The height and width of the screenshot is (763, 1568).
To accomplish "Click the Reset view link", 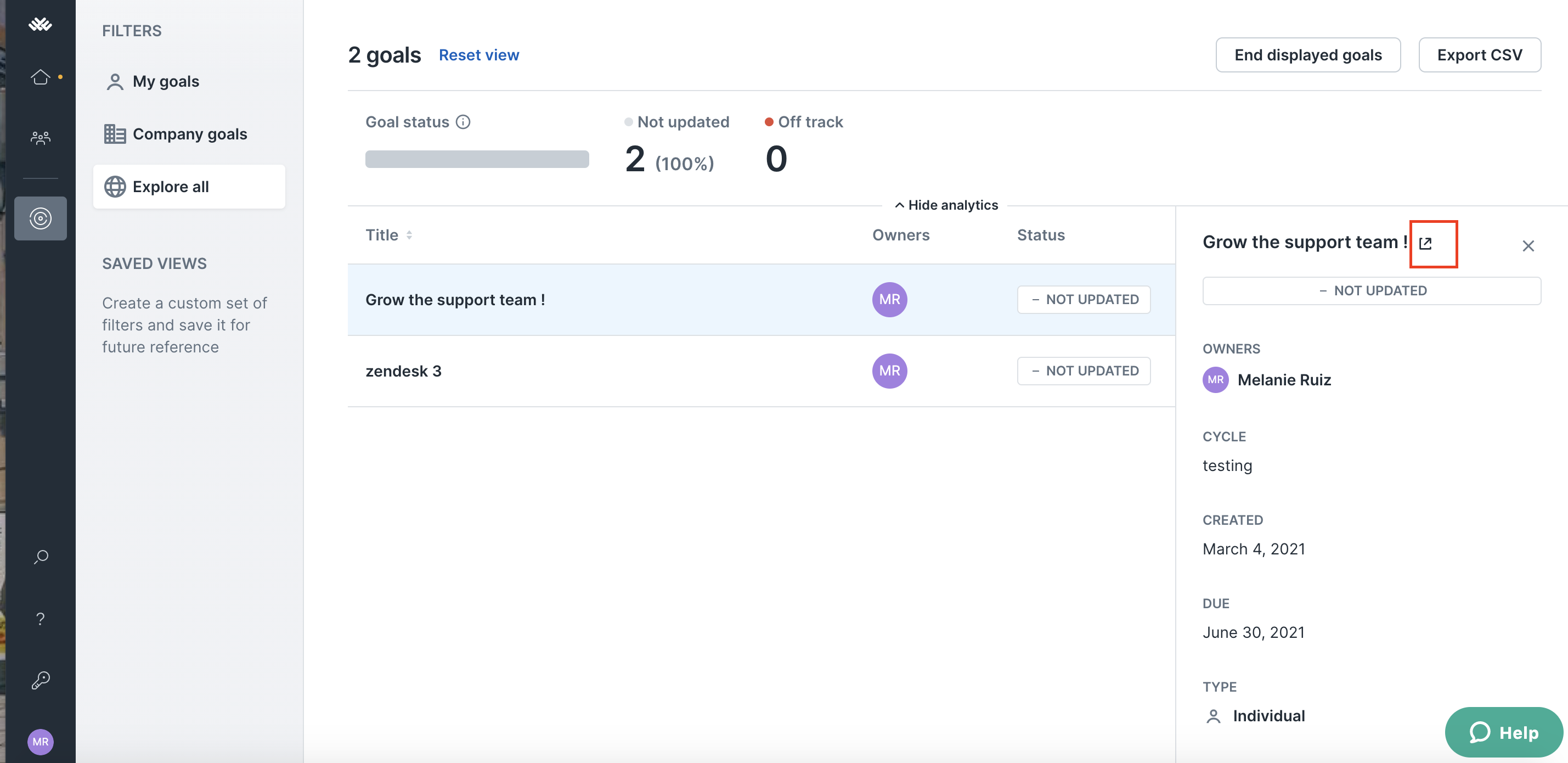I will [x=478, y=55].
